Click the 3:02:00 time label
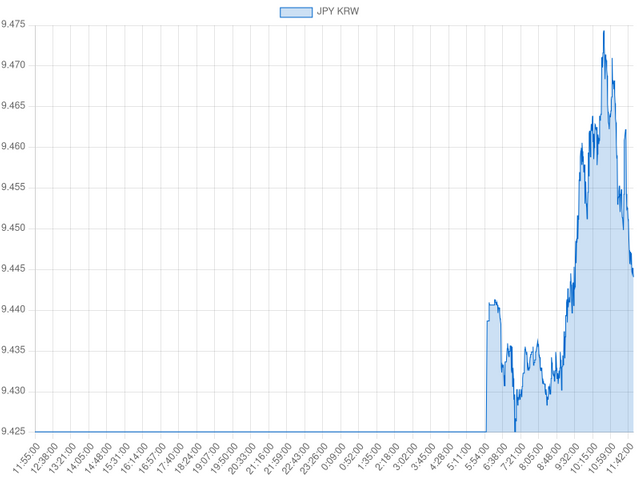The width and height of the screenshot is (640, 480). 405,458
